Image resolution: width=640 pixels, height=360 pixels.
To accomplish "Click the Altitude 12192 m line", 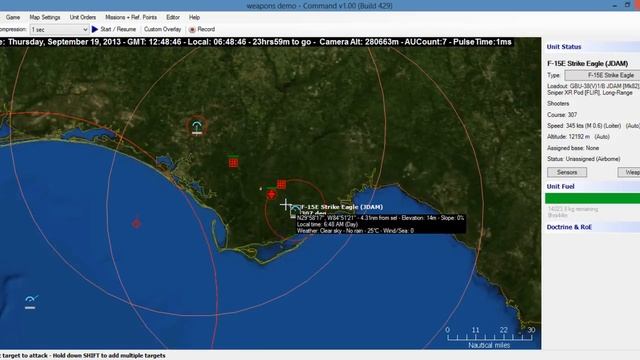I will click(x=578, y=137).
